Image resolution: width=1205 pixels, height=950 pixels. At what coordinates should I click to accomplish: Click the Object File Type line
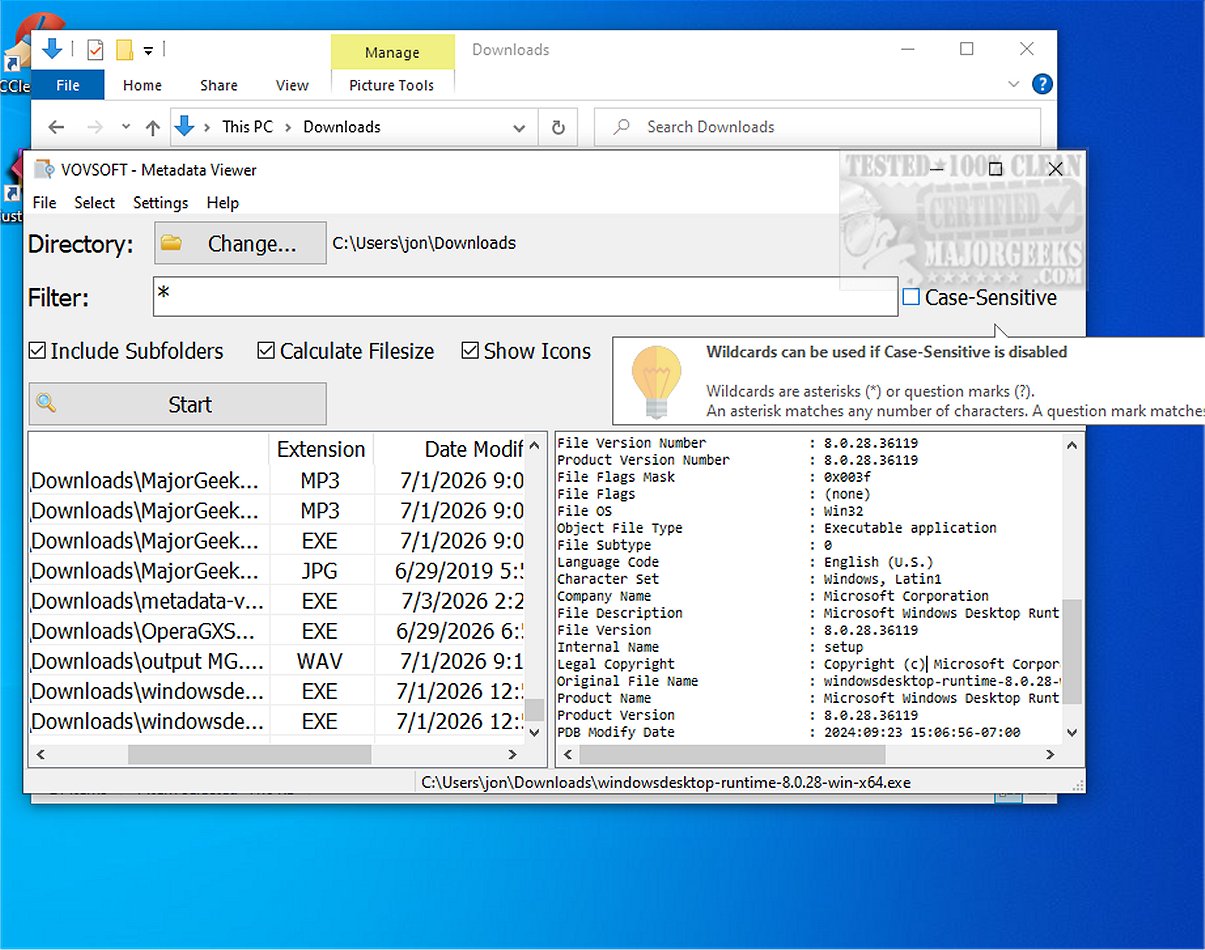coord(808,528)
